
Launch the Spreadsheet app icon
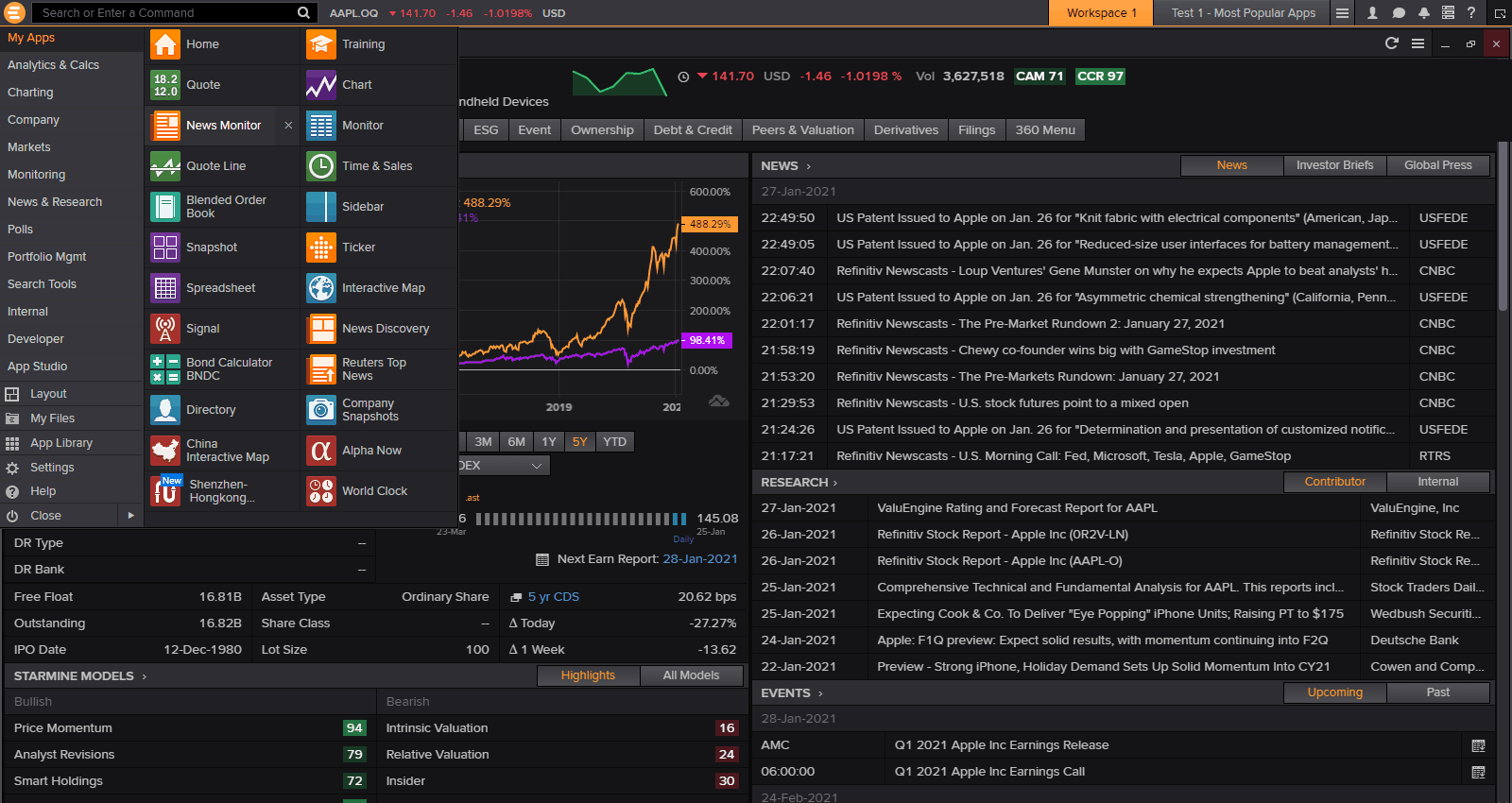coord(165,288)
